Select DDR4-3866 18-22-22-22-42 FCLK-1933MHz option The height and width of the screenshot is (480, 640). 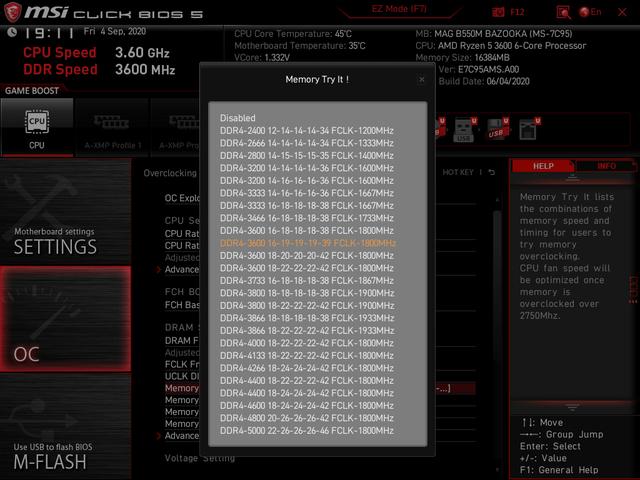[x=307, y=331]
